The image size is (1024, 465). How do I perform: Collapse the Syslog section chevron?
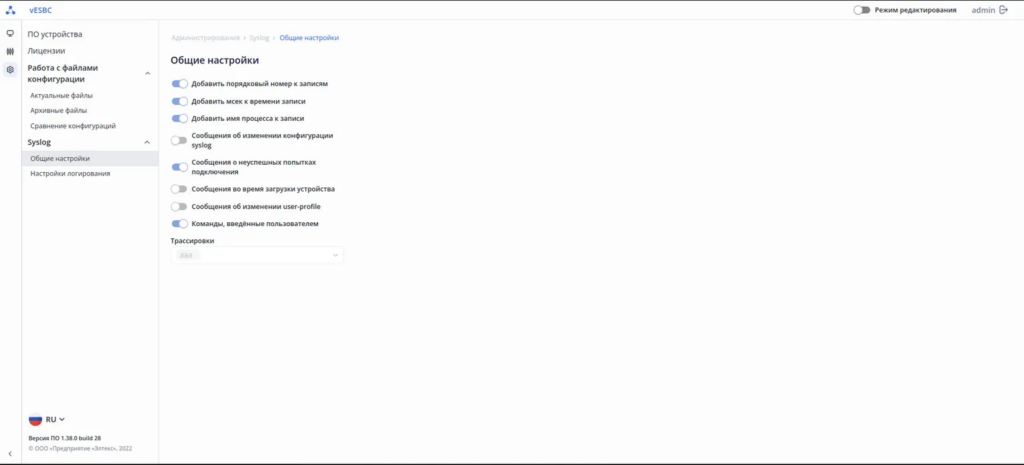148,142
